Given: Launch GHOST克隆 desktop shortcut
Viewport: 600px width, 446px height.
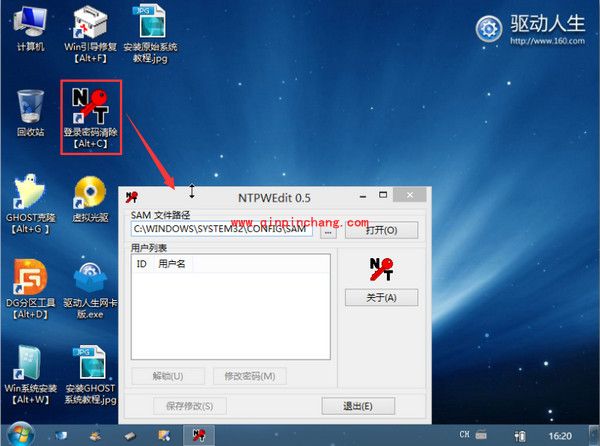Looking at the screenshot, I should pyautogui.click(x=30, y=204).
